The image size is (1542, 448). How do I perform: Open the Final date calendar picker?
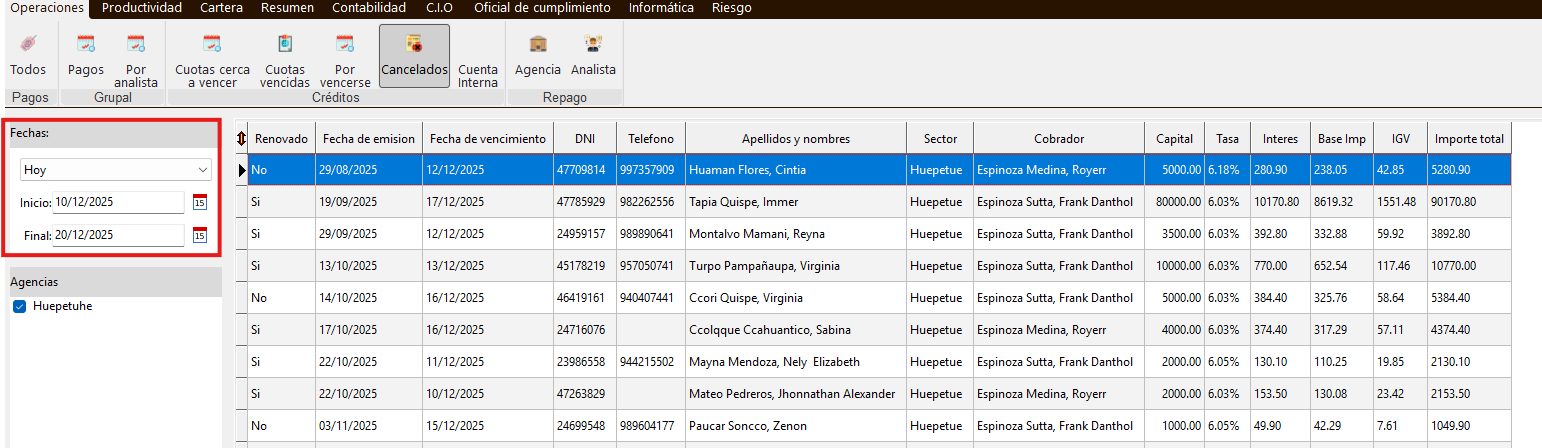tap(199, 236)
